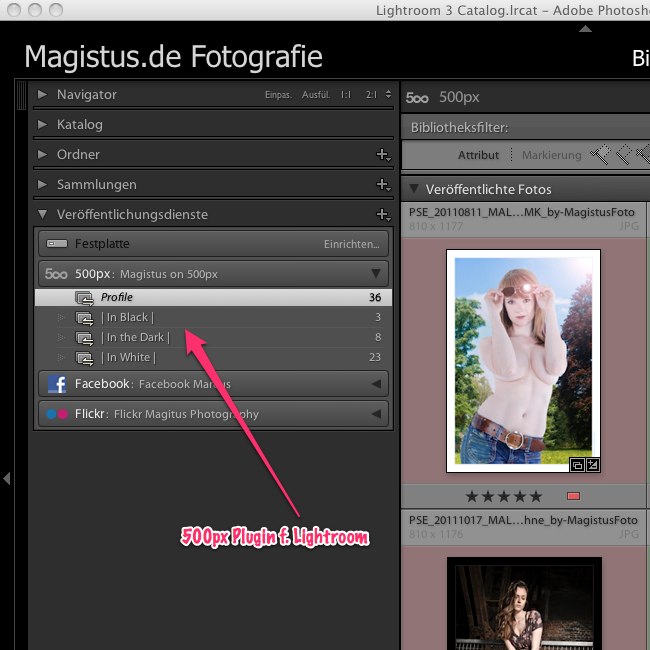
Task: Select the Profile published collection
Action: (x=116, y=297)
